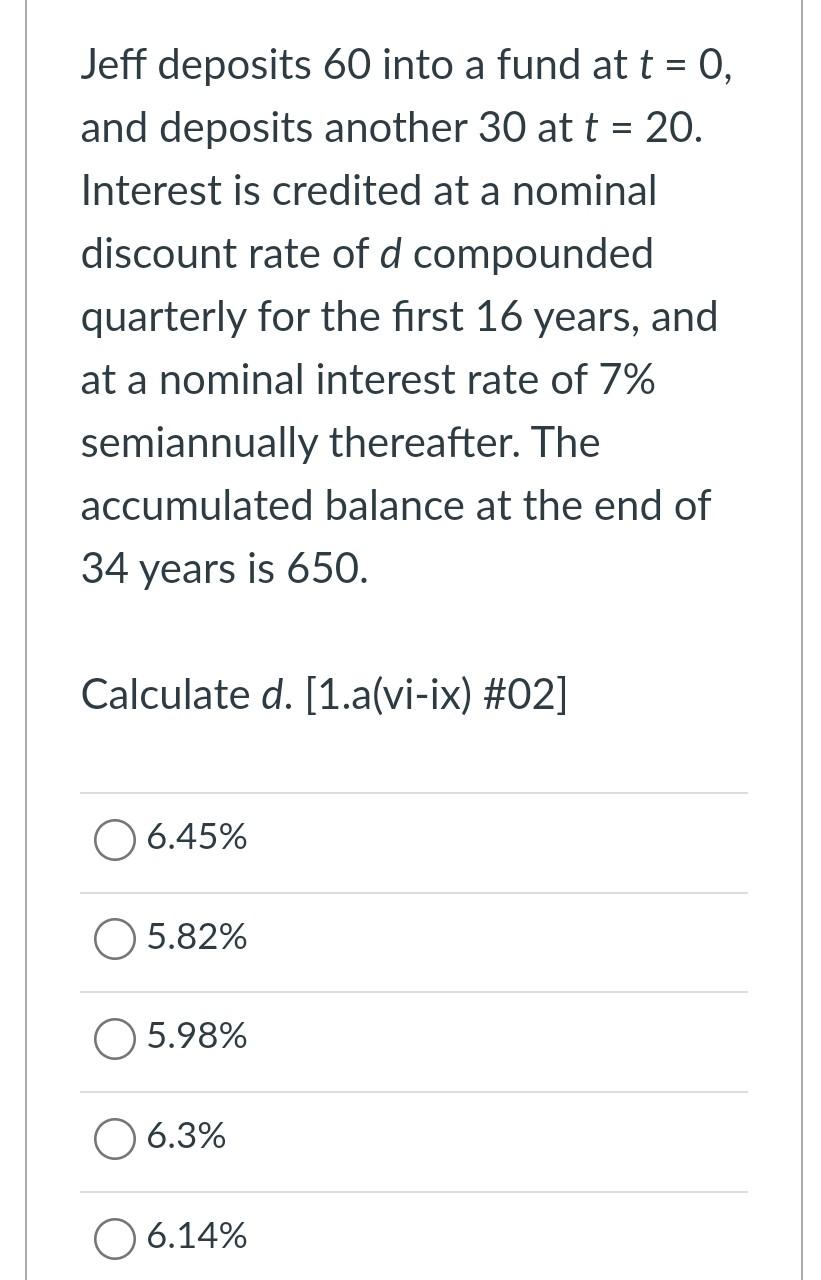This screenshot has width=821, height=1280.
Task: Click the 6.14% answer label text
Action: (x=197, y=1237)
